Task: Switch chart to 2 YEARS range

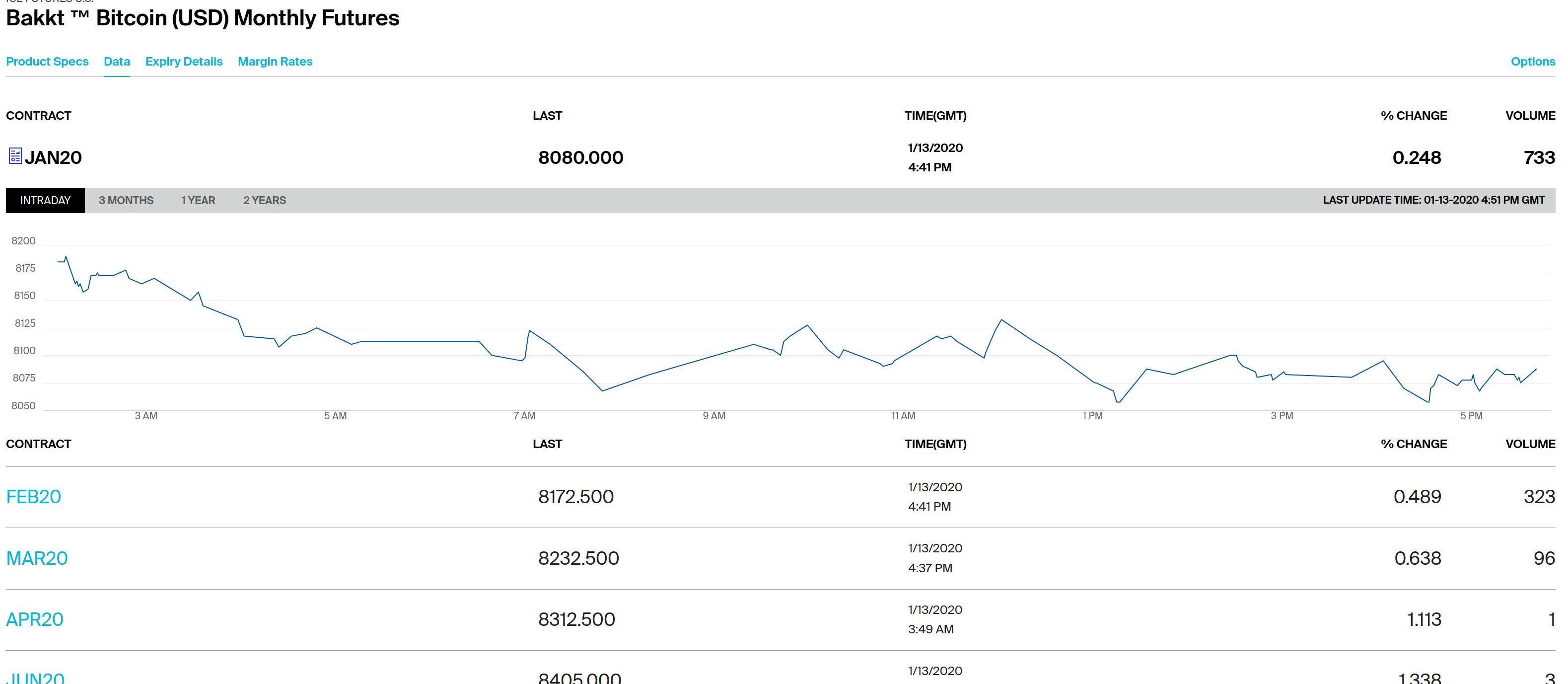Action: 264,200
